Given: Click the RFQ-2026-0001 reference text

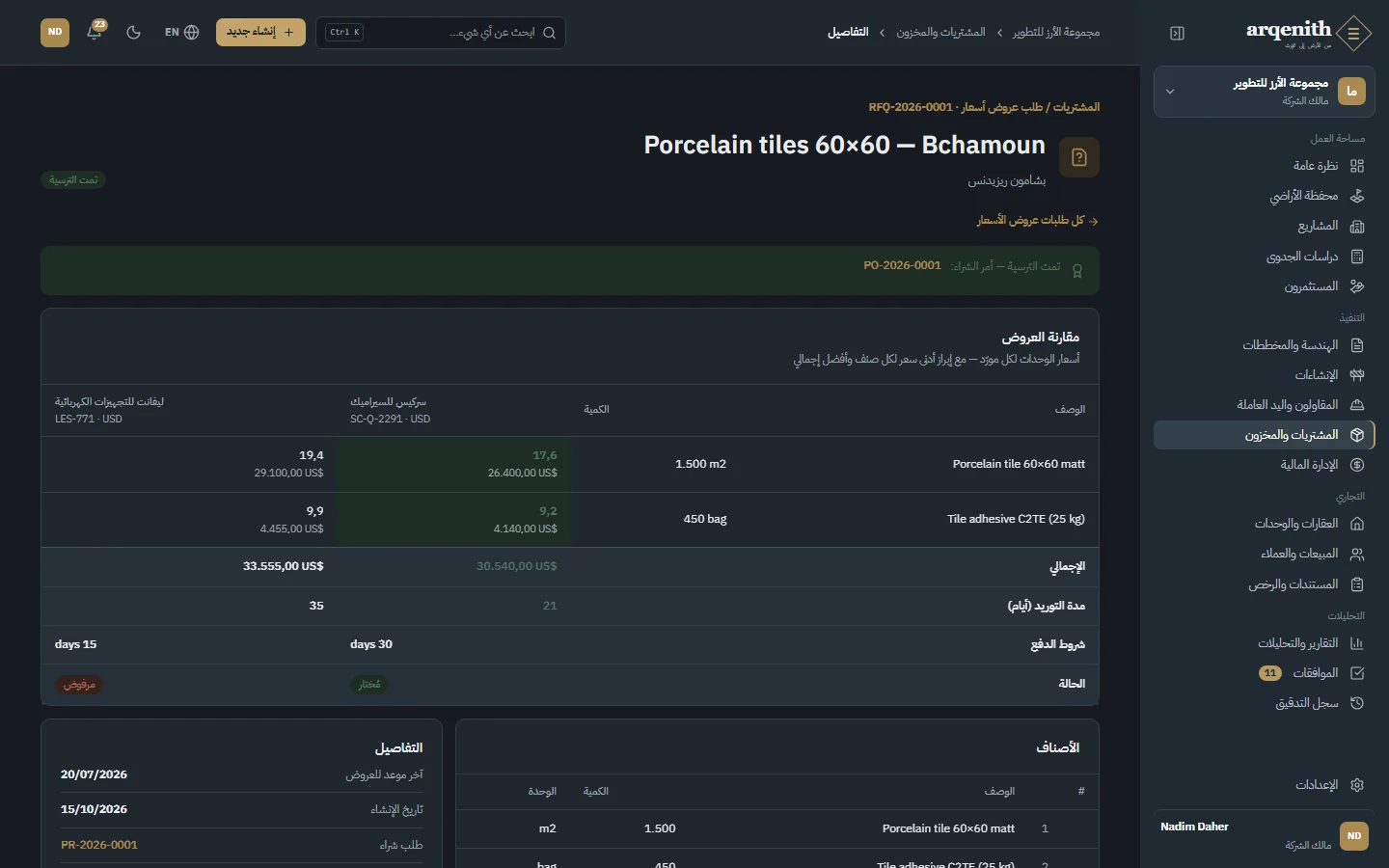Looking at the screenshot, I should pos(910,107).
